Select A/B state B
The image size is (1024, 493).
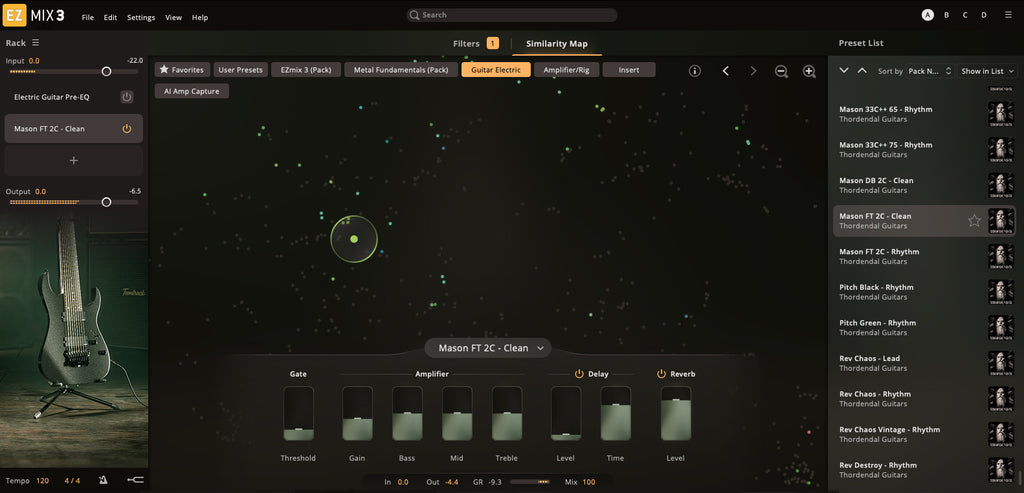coord(946,14)
